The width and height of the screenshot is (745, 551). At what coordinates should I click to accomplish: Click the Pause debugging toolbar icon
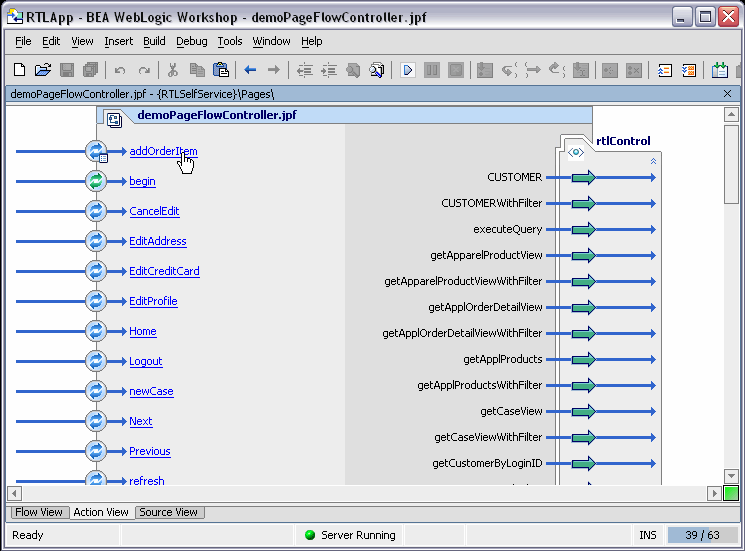[x=432, y=70]
